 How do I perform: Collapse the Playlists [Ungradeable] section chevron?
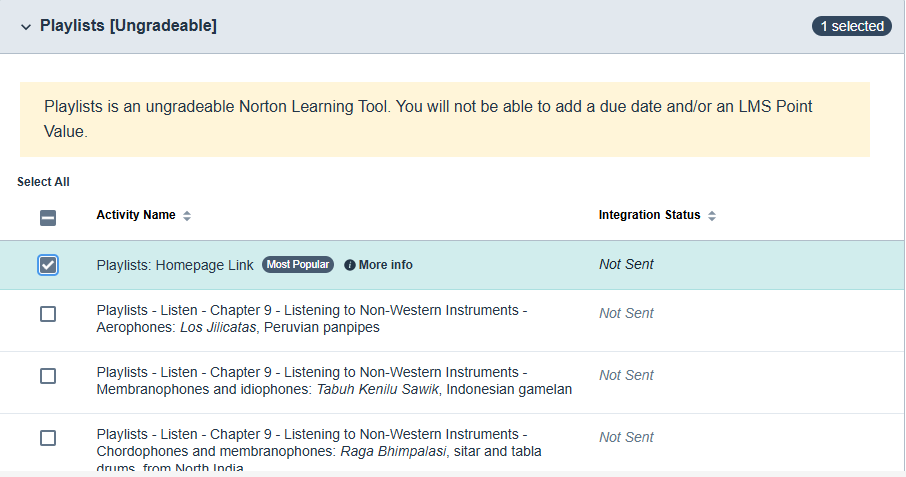(x=26, y=27)
